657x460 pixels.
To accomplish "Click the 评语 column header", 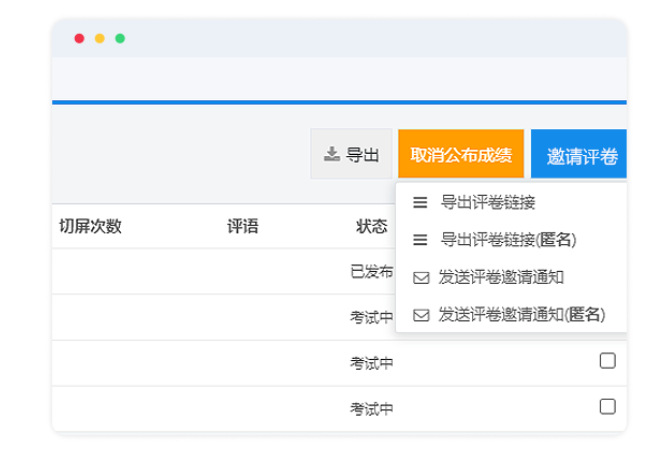I will click(x=243, y=226).
